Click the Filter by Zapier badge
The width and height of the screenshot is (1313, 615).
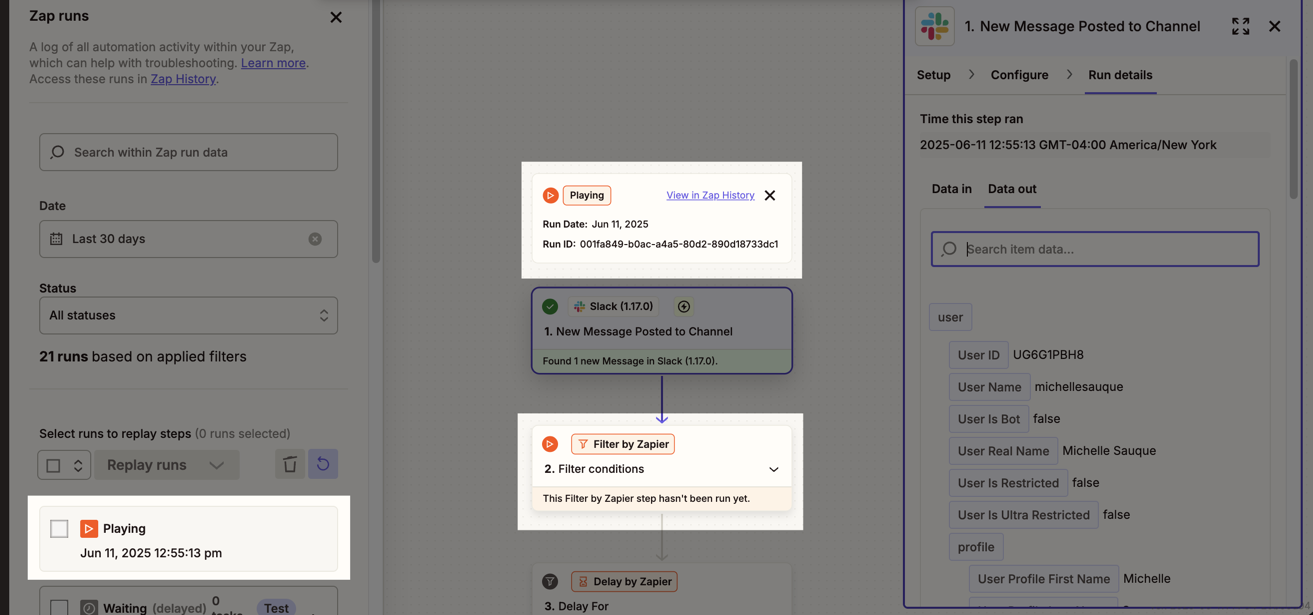click(623, 444)
